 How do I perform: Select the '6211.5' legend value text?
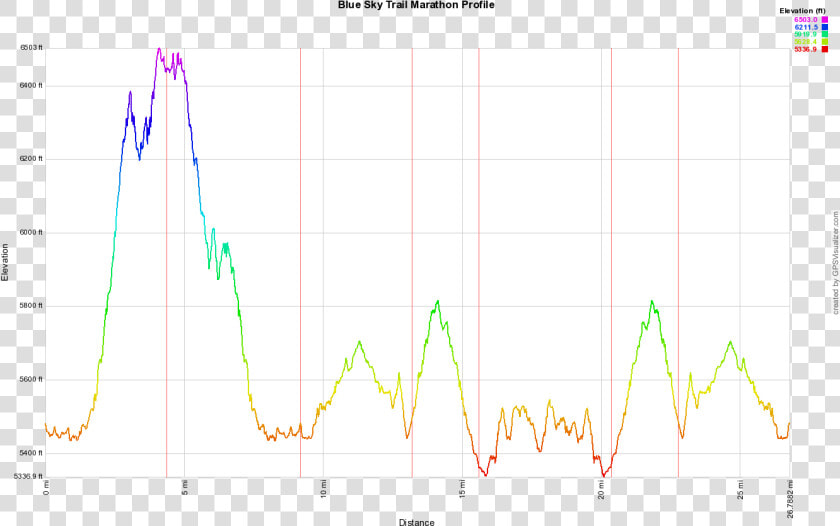point(806,27)
